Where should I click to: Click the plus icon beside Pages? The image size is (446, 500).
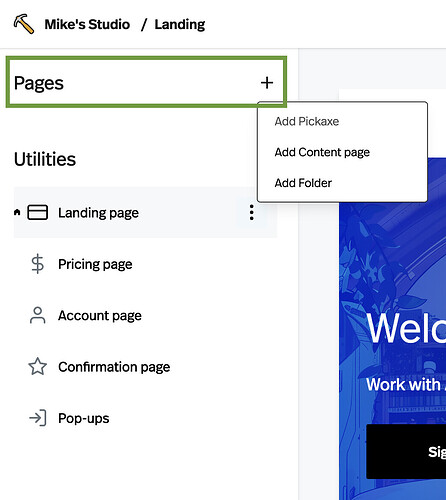coord(267,83)
